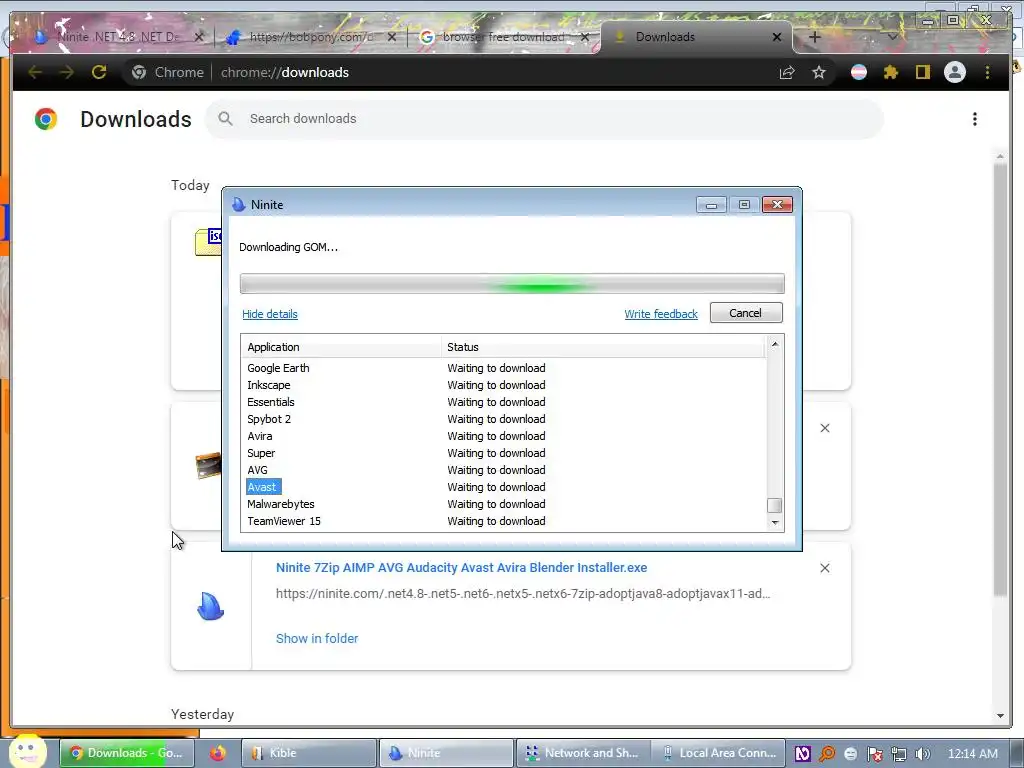Open Downloads Chrome taskbar button
1024x768 pixels.
127,753
